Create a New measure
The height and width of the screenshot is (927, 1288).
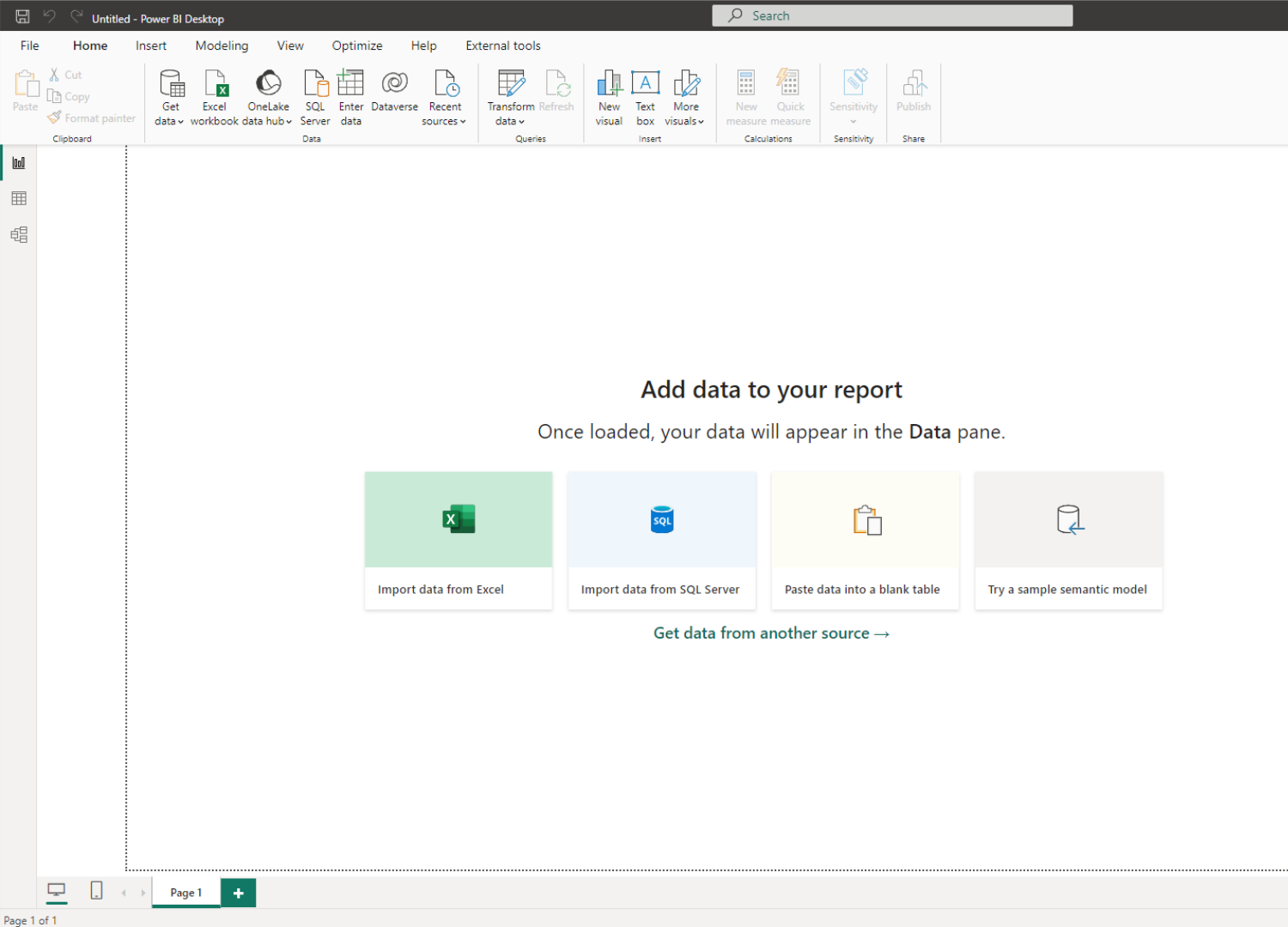tap(746, 97)
